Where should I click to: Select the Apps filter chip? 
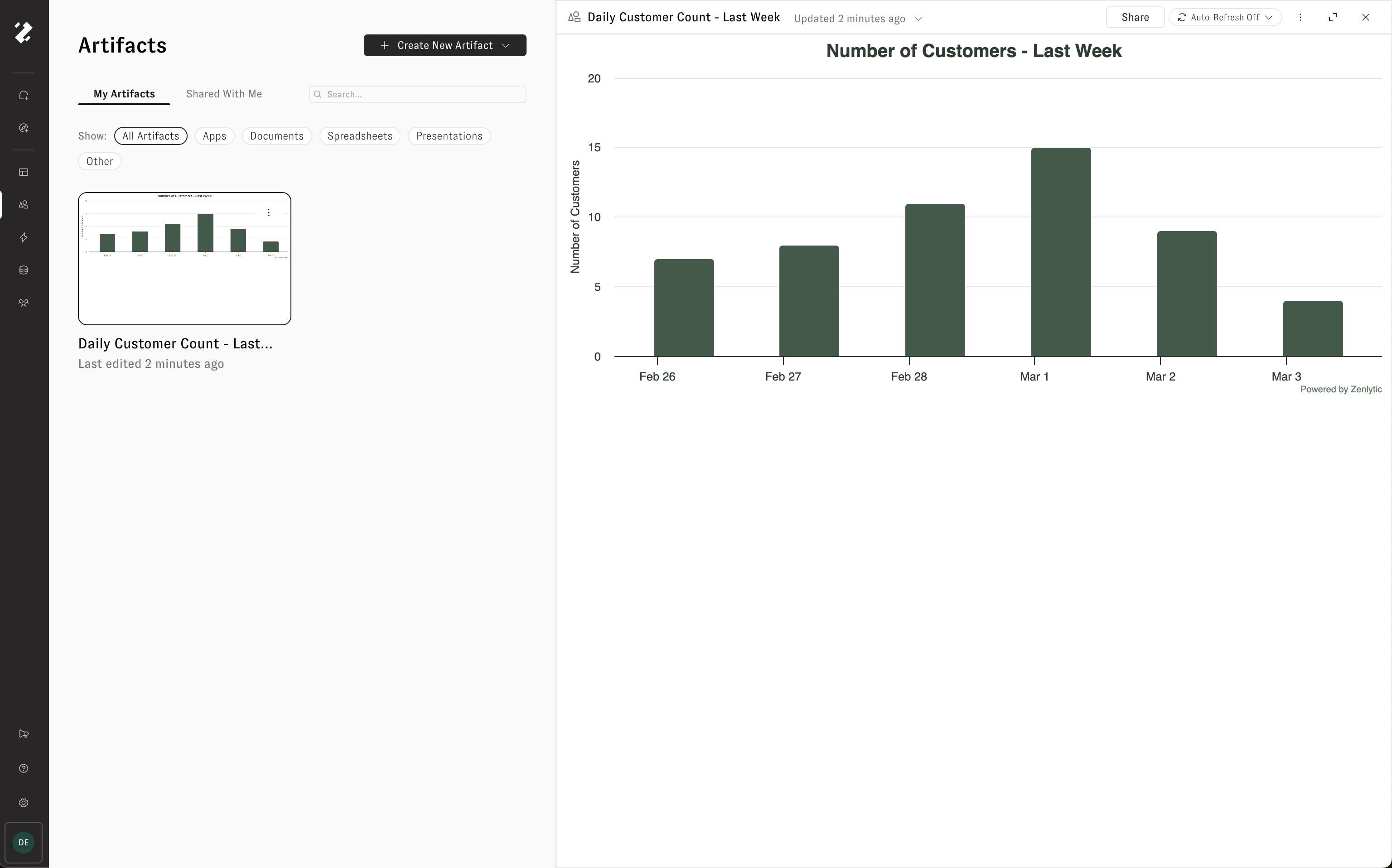214,136
